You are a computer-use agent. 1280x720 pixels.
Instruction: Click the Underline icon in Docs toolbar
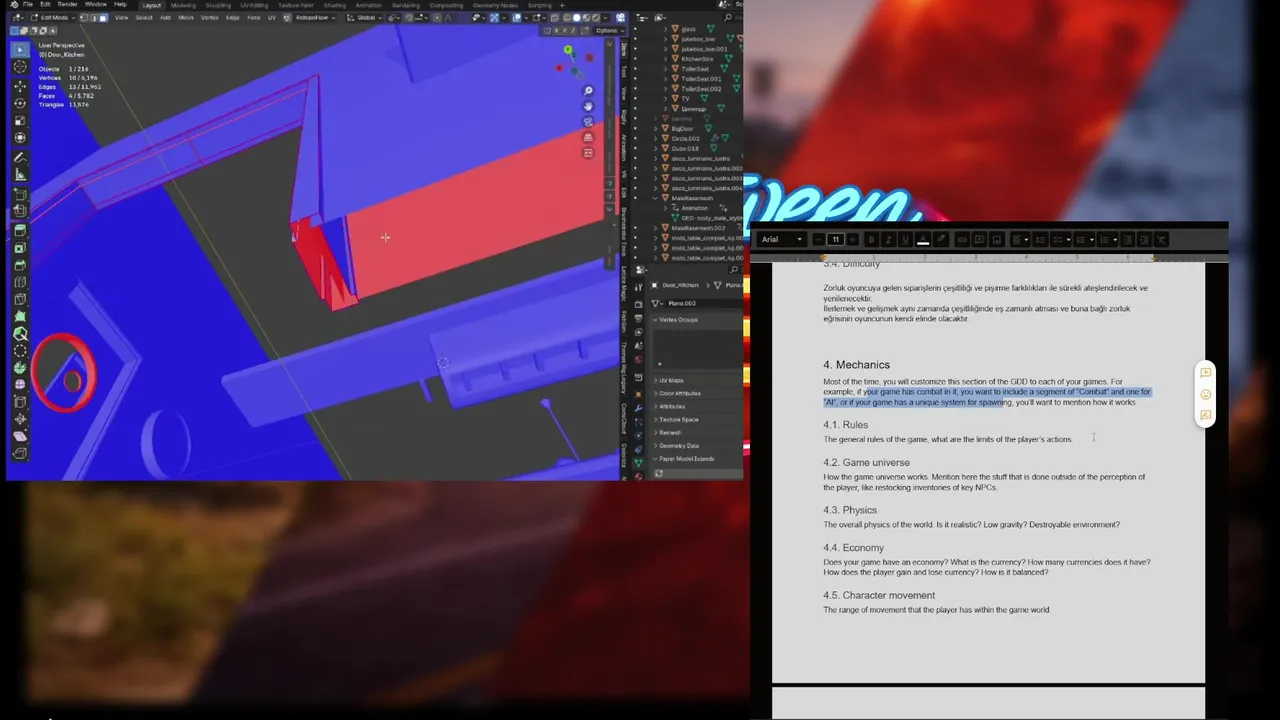click(x=906, y=240)
